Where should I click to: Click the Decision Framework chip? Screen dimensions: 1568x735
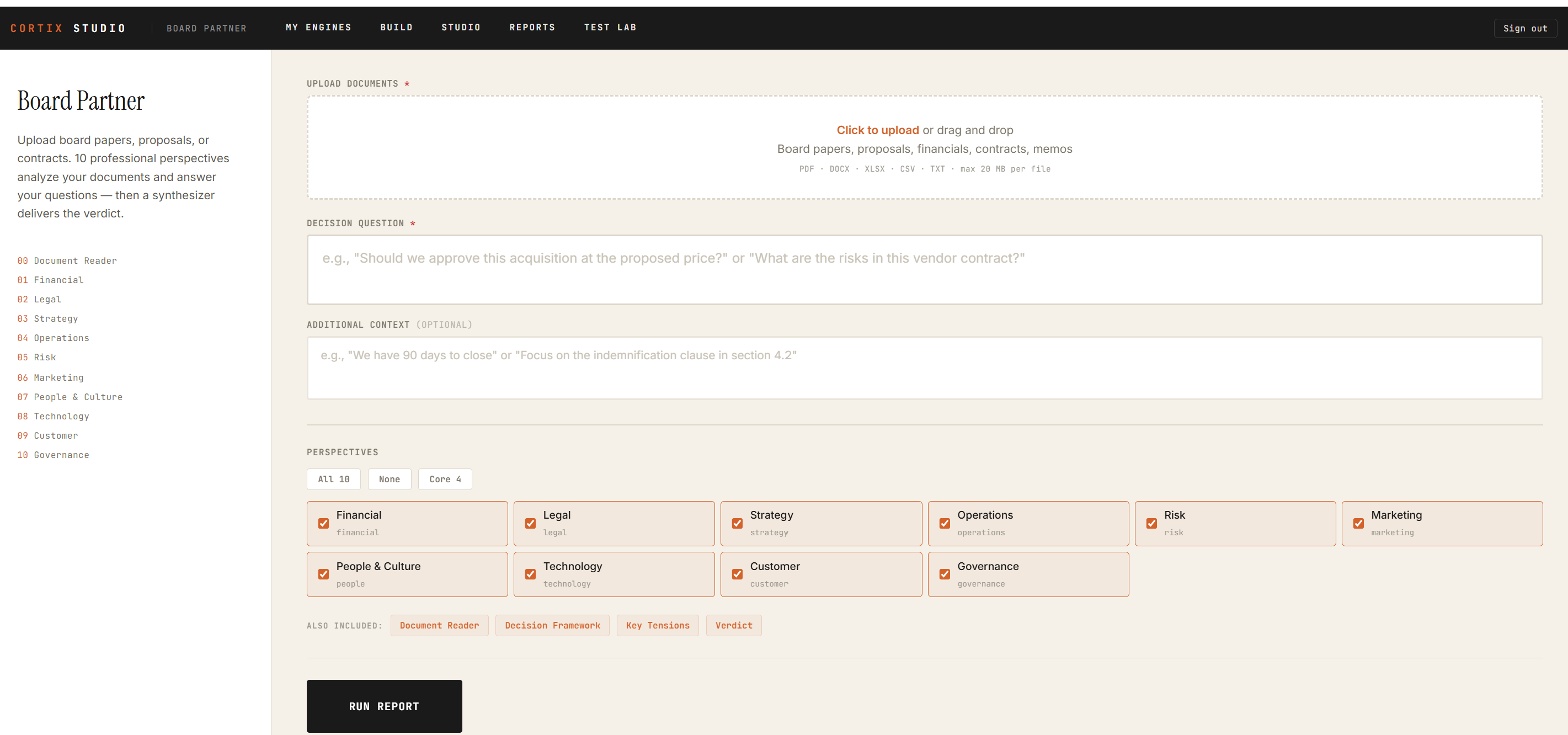(552, 625)
